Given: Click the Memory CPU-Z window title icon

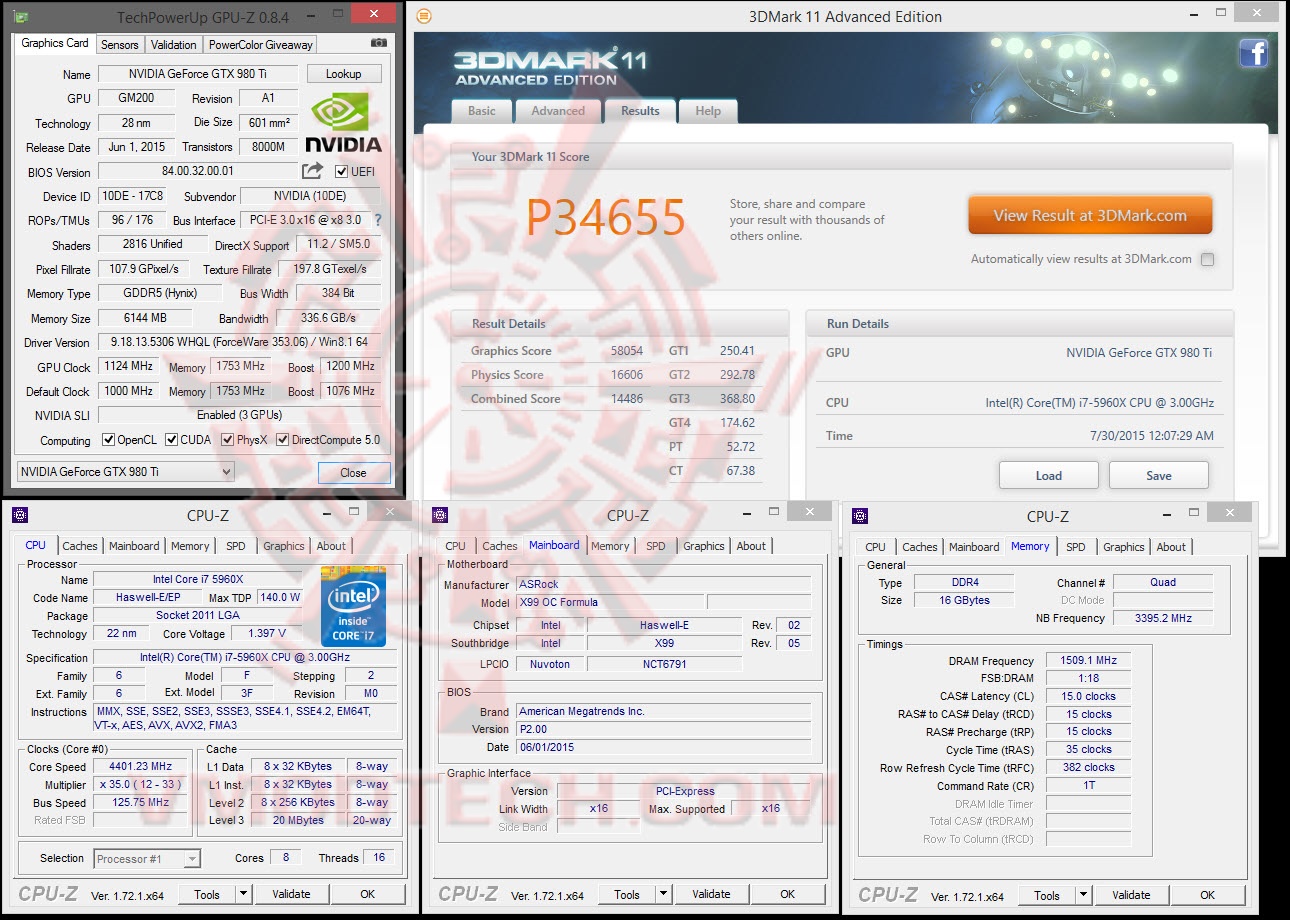Looking at the screenshot, I should 860,515.
